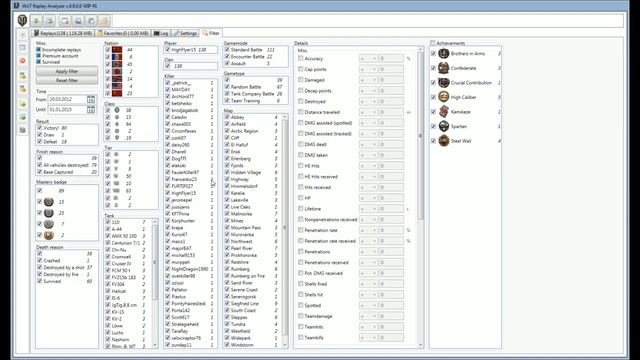Select the Filter tab
This screenshot has height=360, width=640.
[211, 33]
